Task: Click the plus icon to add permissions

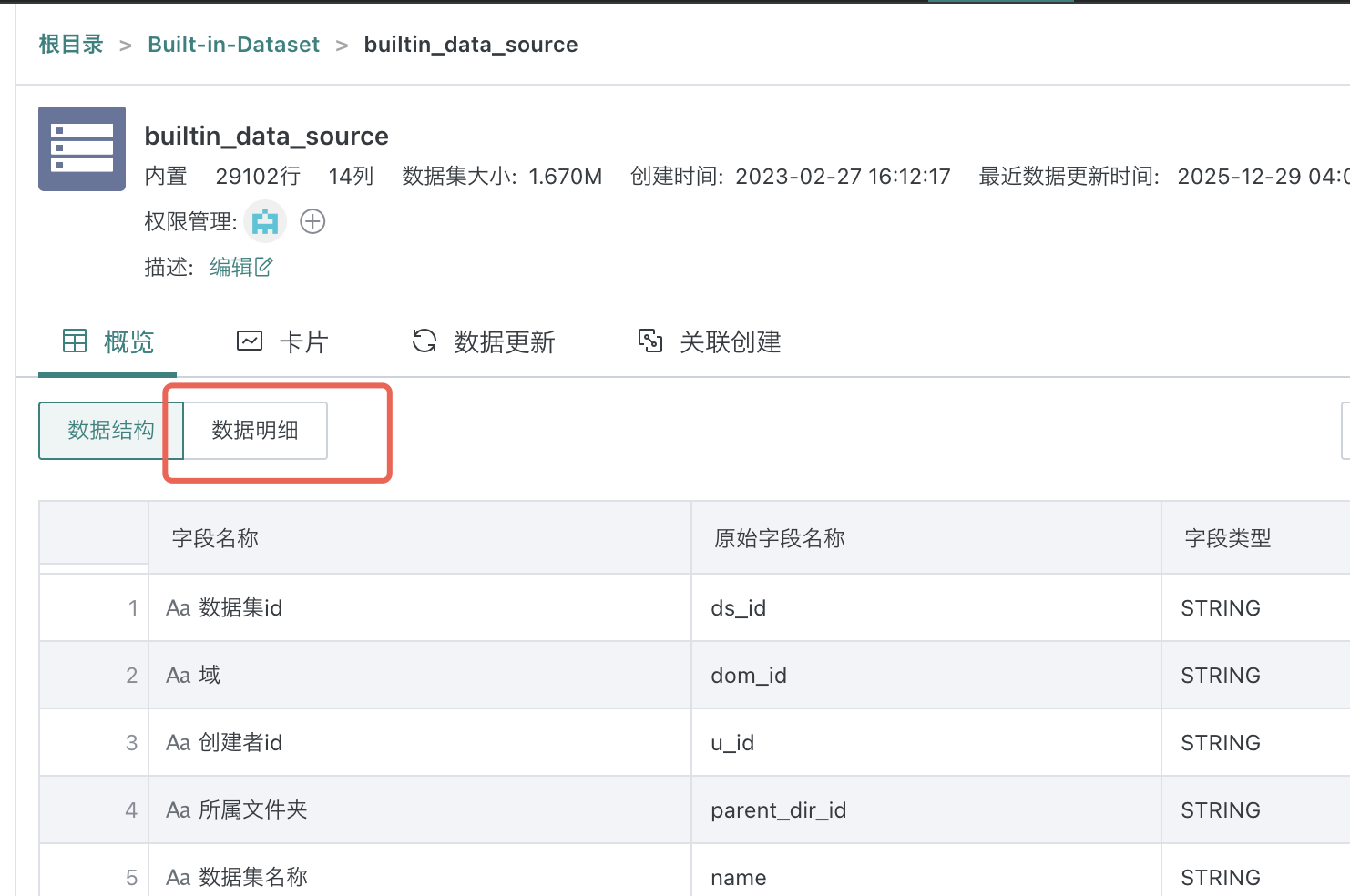Action: 312,221
